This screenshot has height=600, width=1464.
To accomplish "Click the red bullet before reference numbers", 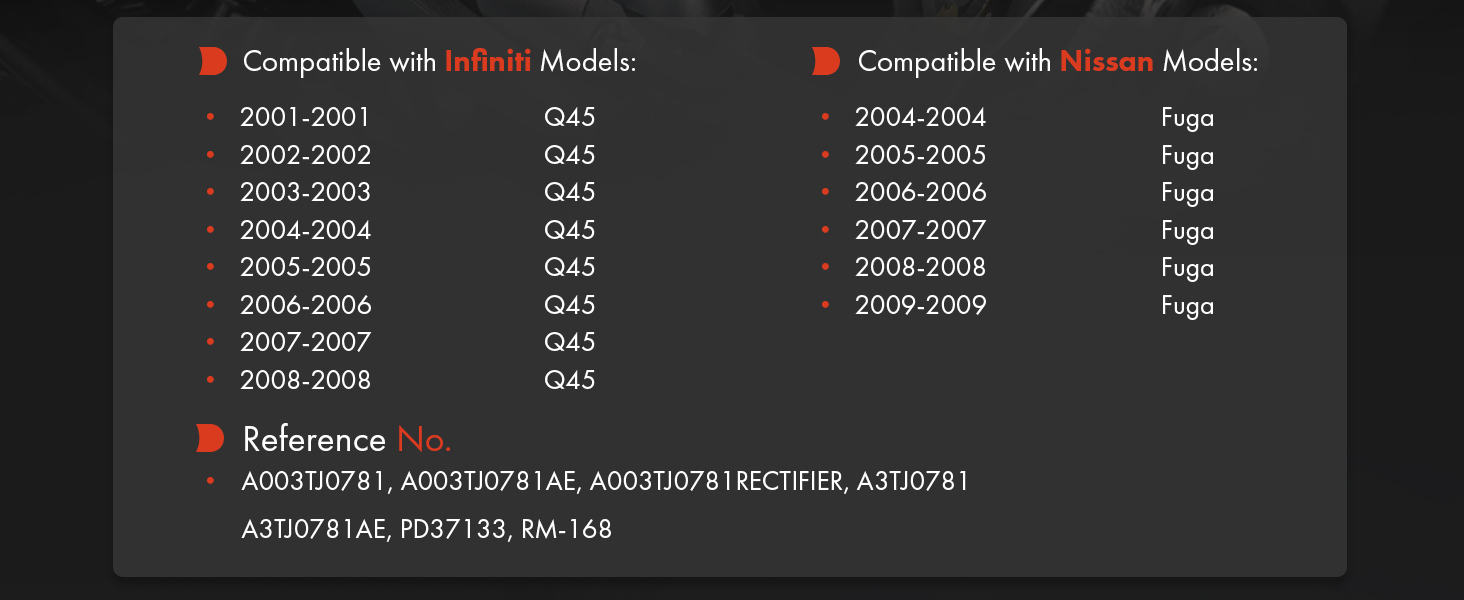I will [210, 482].
